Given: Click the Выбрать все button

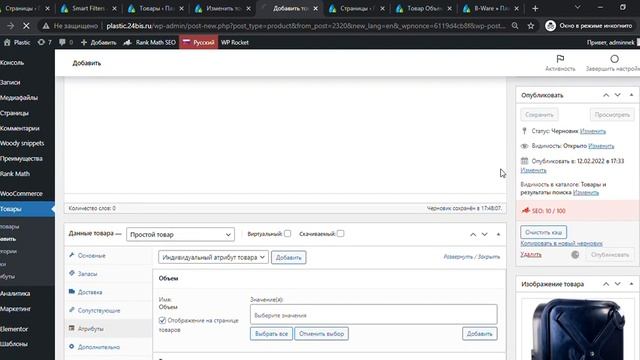Looking at the screenshot, I should pos(271,333).
